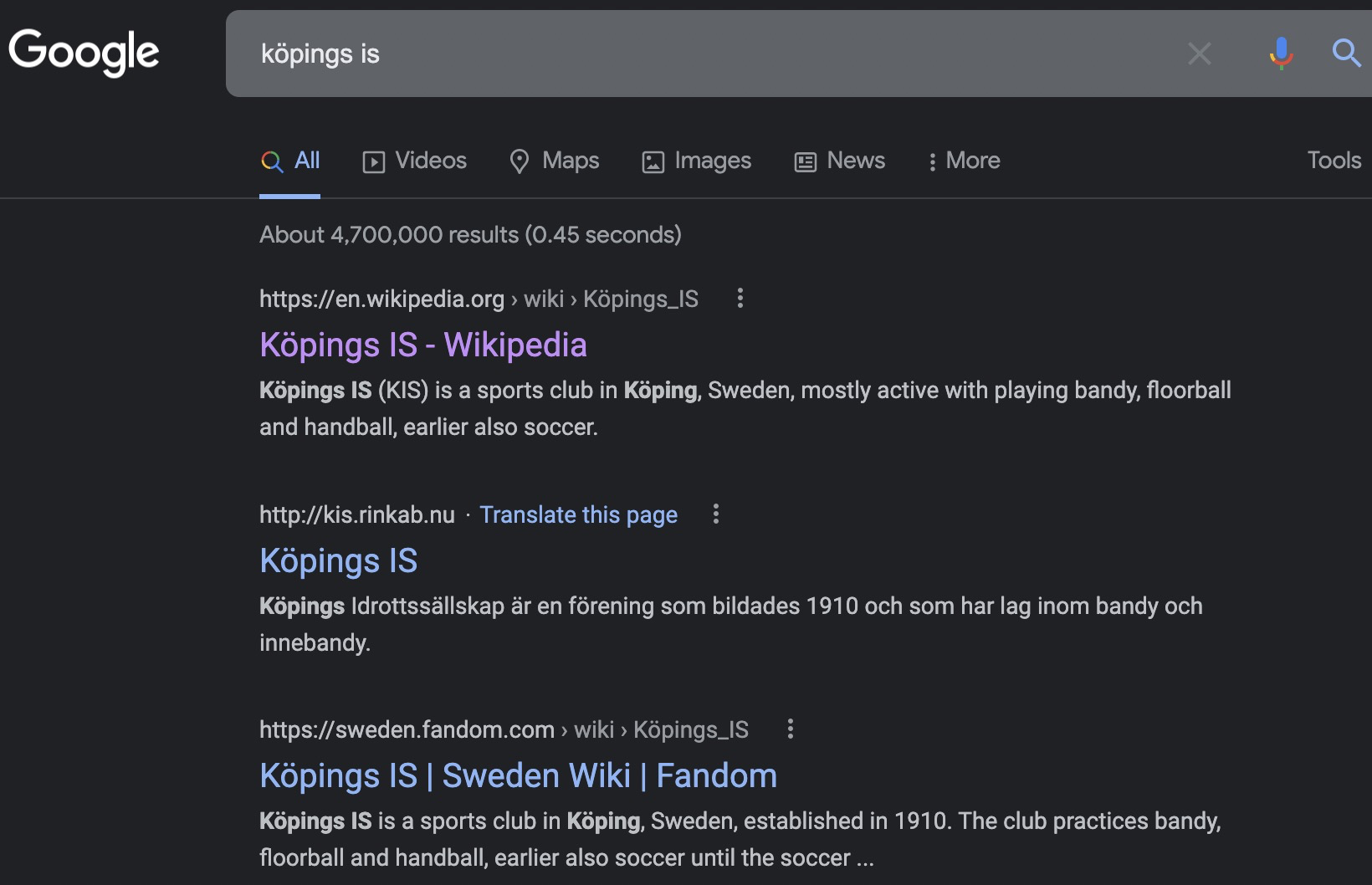The height and width of the screenshot is (885, 1372).
Task: Open 'Köpings IS - Wikipedia' result
Action: 423,345
